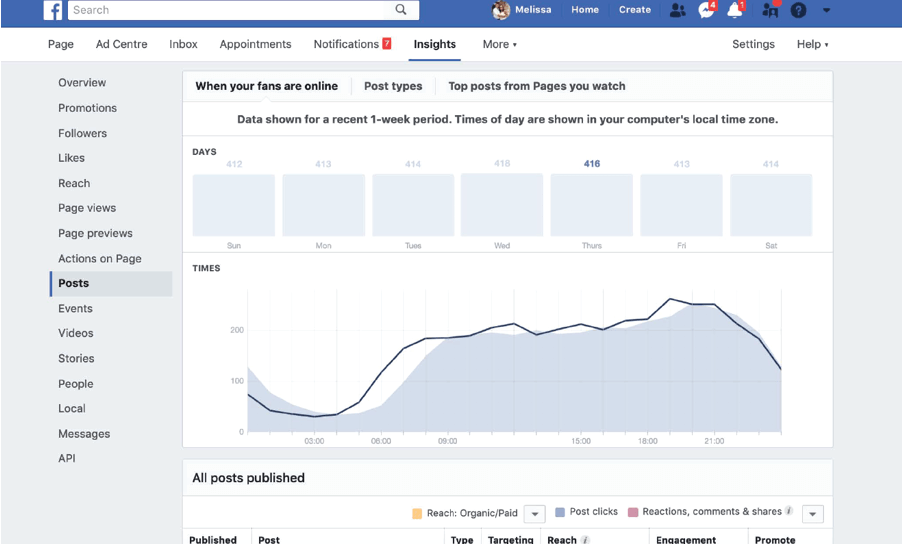Screen dimensions: 902x545
Task: Click the Create button in top bar
Action: [x=634, y=10]
